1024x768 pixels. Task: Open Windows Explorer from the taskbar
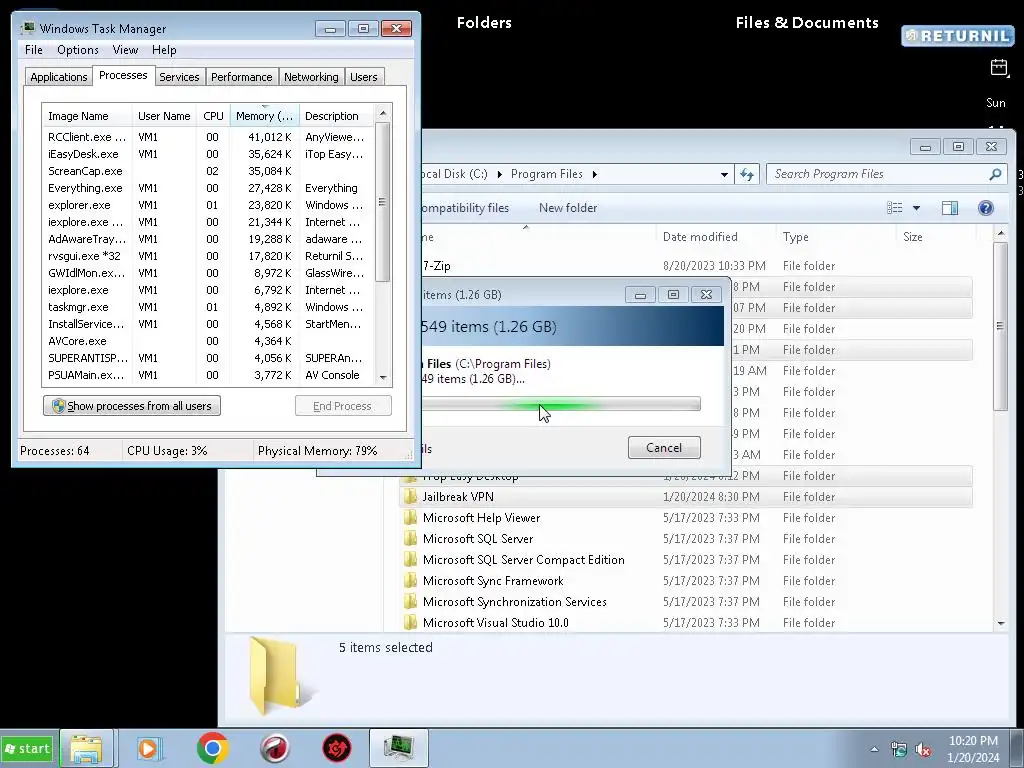tap(87, 748)
